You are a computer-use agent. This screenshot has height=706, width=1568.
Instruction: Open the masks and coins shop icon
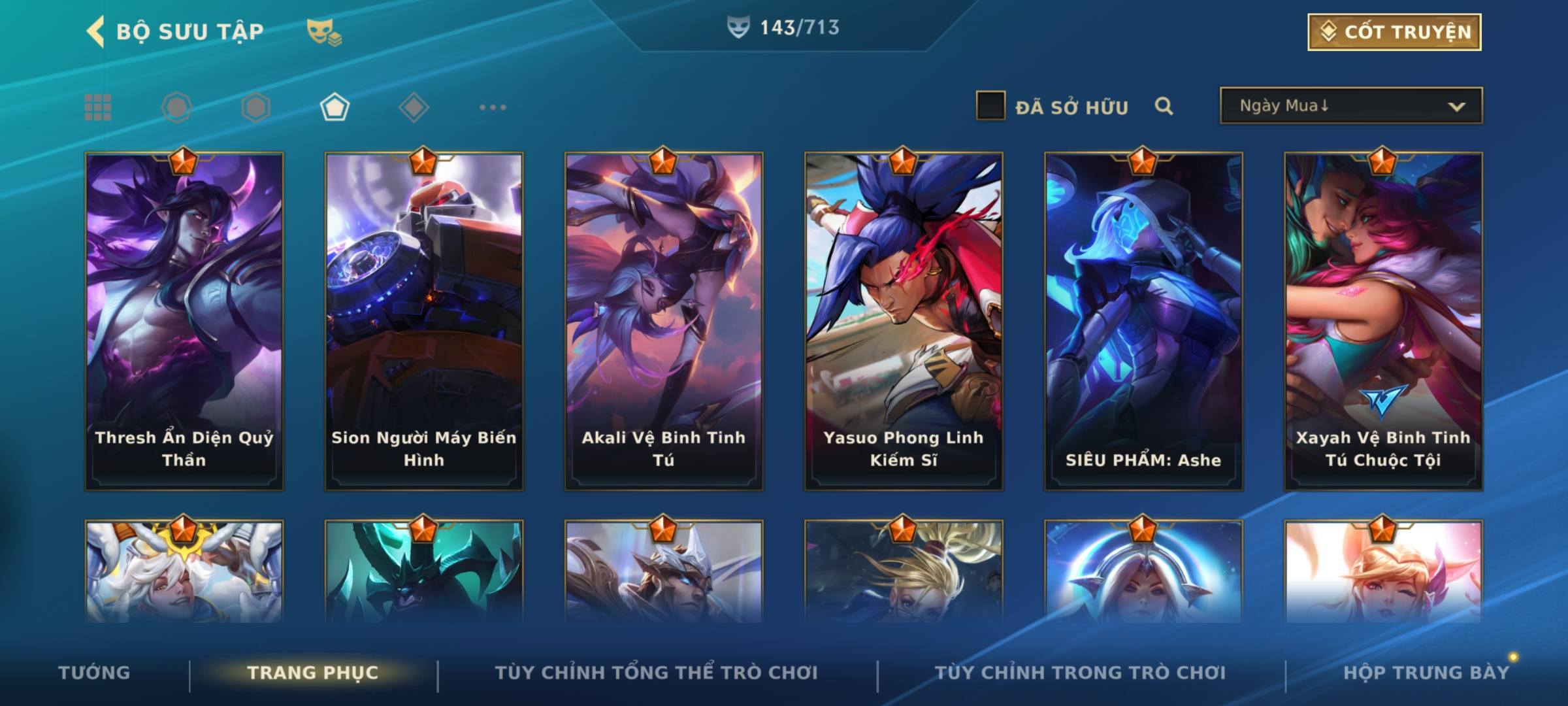click(325, 31)
